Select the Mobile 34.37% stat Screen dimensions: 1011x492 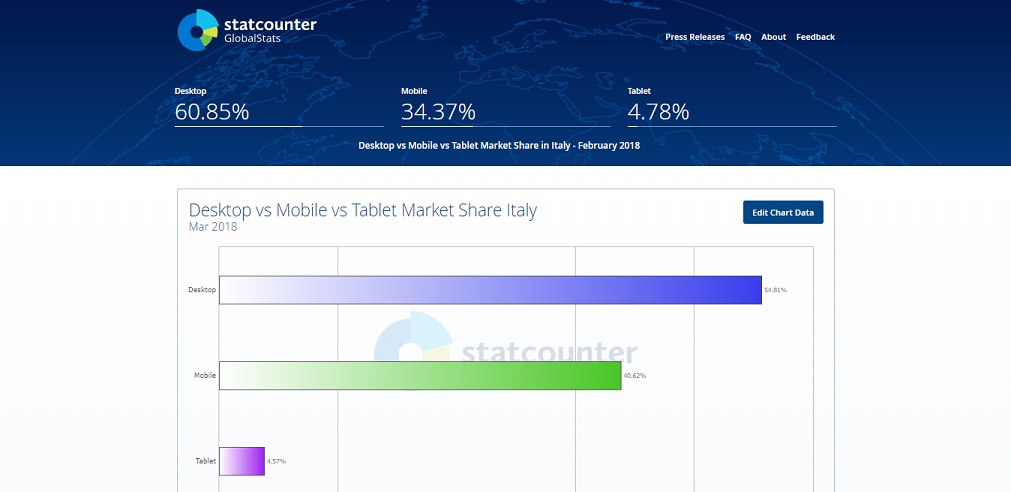coord(505,106)
